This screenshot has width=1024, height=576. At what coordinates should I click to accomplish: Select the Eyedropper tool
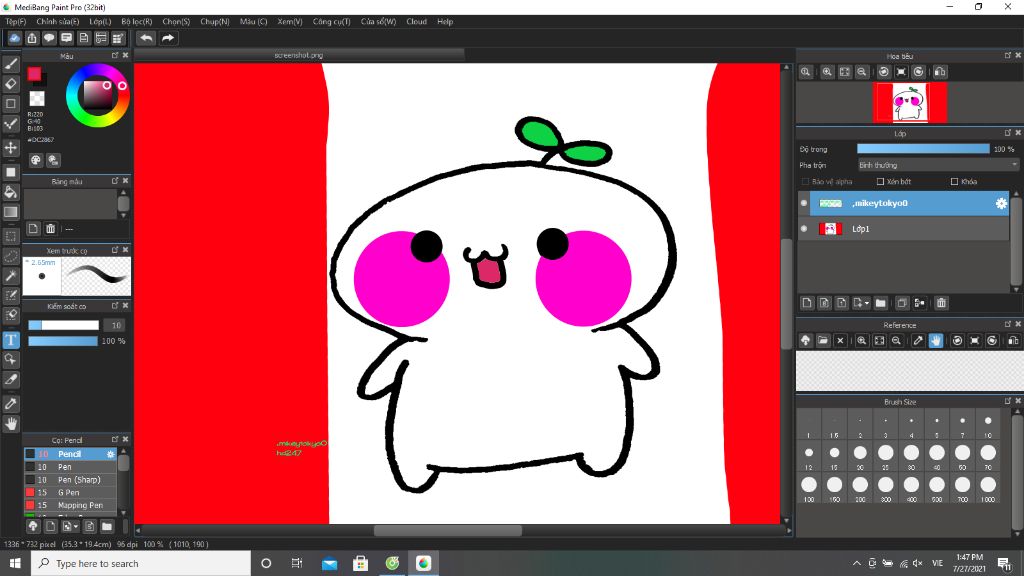pos(11,404)
